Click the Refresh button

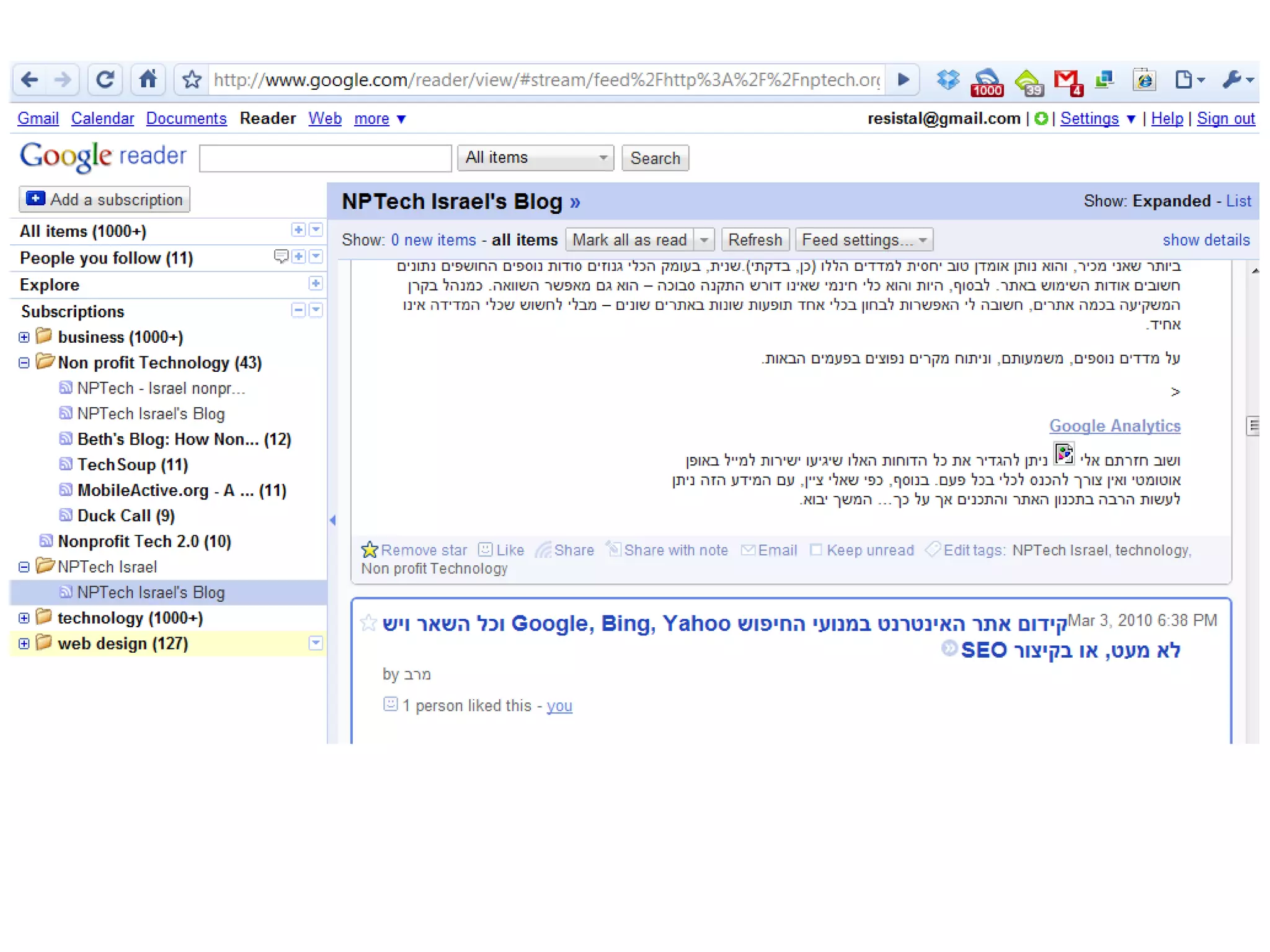click(x=755, y=240)
